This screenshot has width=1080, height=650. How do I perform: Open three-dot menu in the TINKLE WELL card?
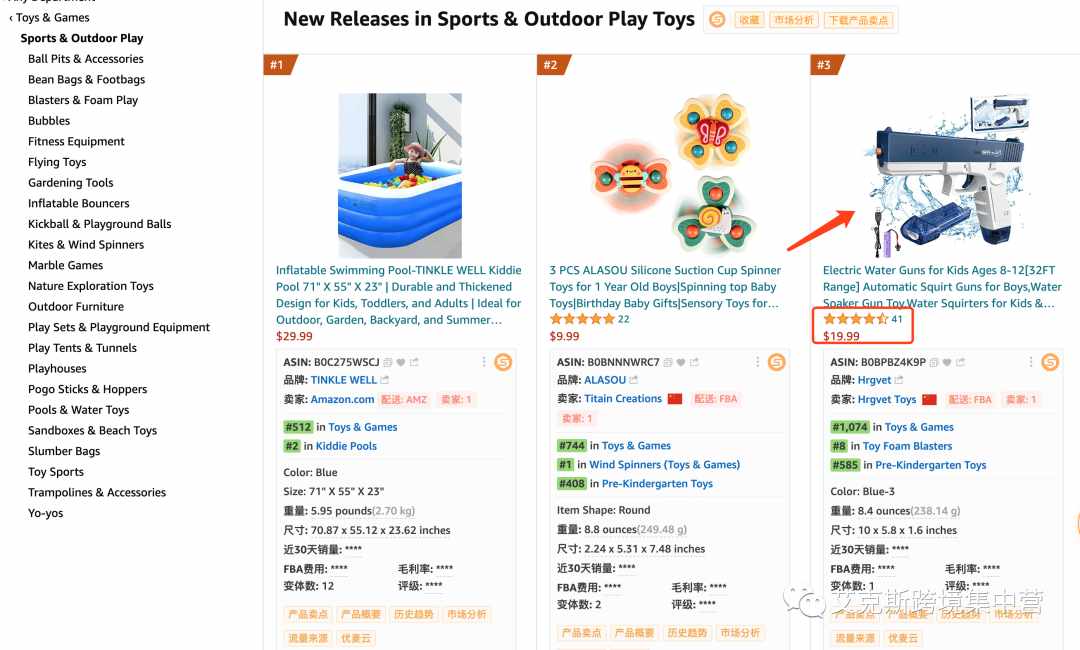click(484, 362)
